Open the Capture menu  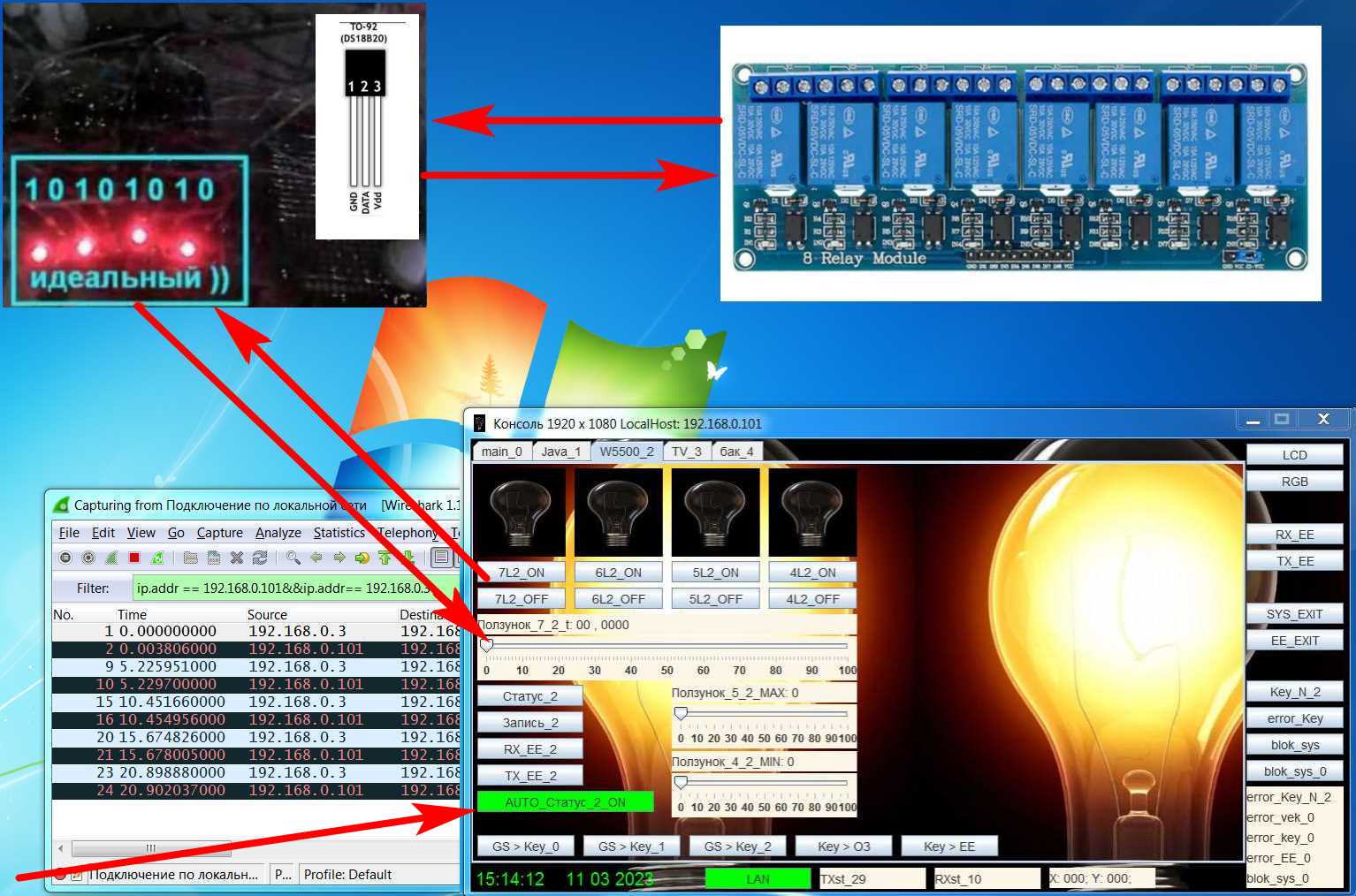(x=219, y=533)
